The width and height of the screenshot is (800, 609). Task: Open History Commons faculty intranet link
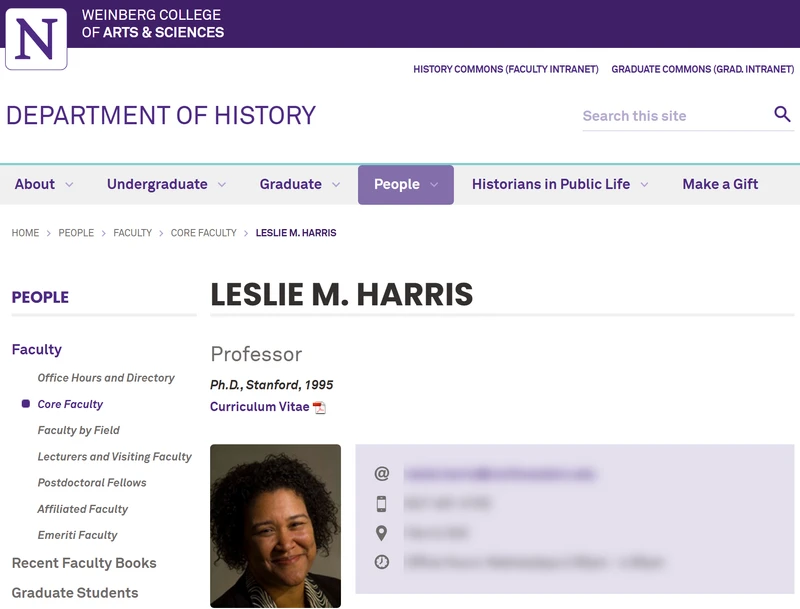pos(506,69)
